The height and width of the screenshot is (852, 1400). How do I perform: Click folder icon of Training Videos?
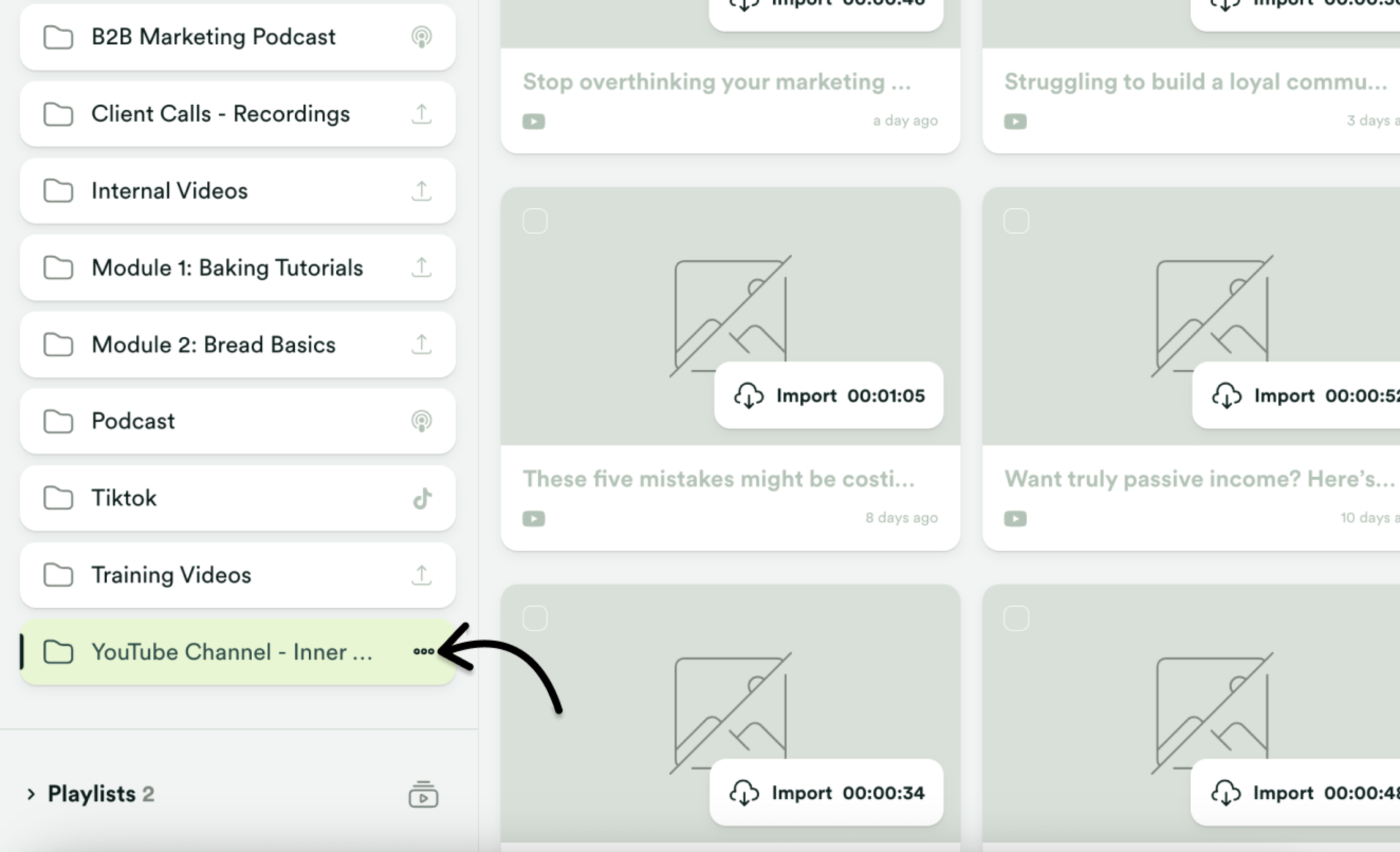[x=59, y=575]
